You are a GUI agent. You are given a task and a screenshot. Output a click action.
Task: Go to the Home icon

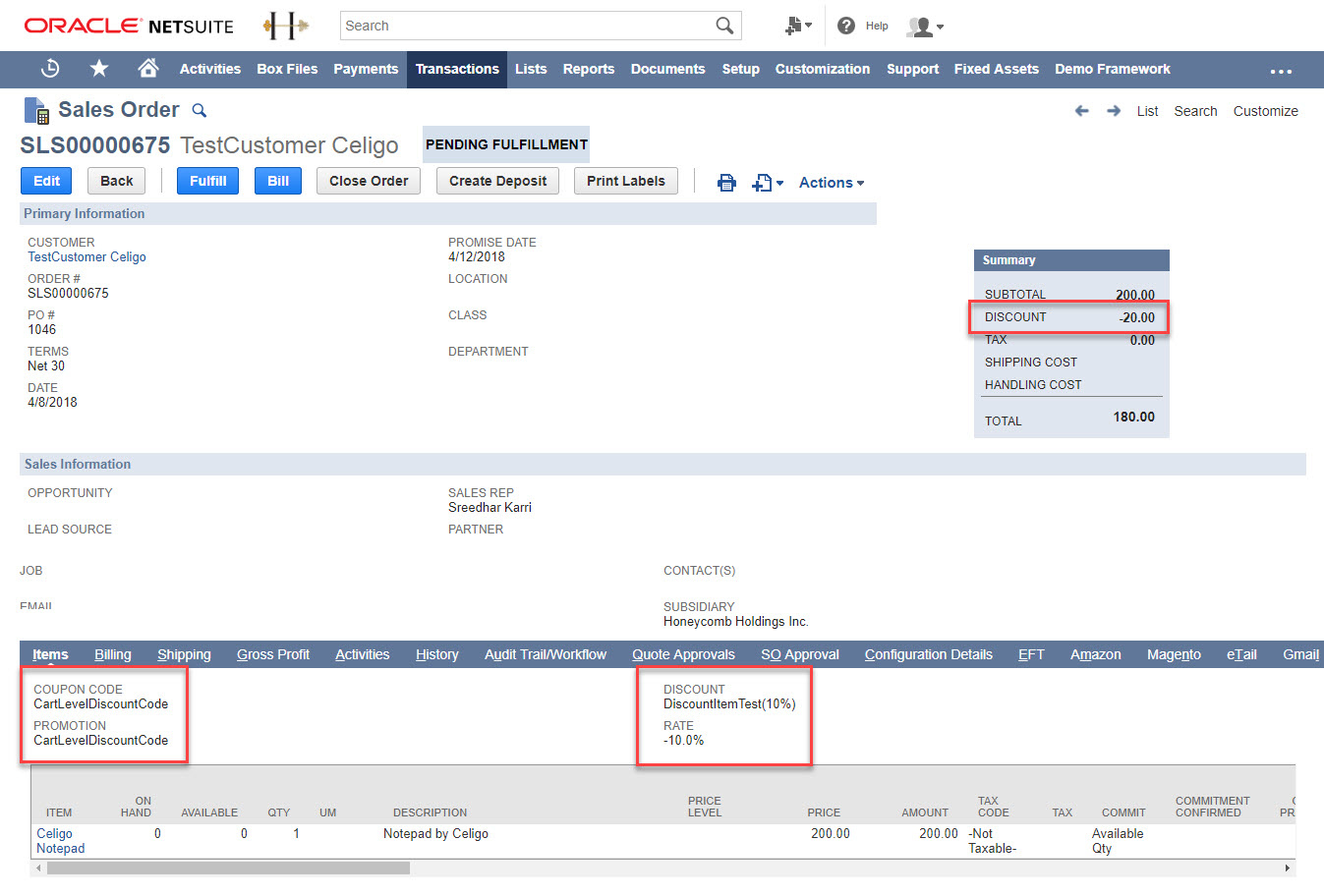147,69
